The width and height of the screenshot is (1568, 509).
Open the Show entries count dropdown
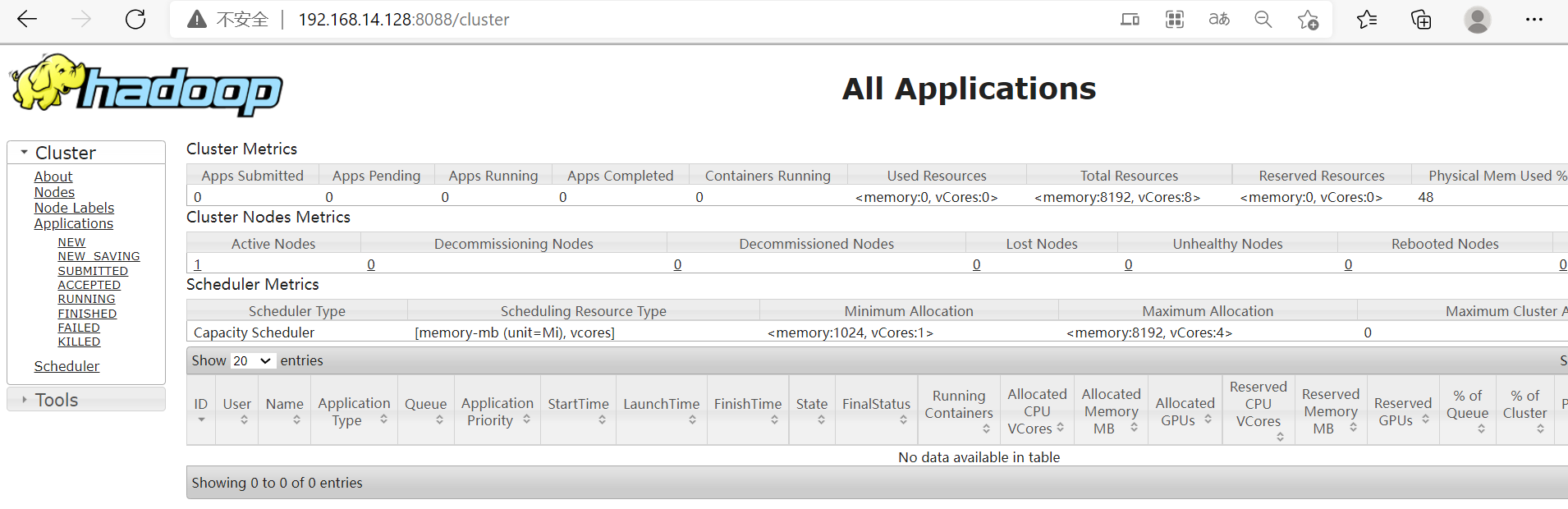coord(252,360)
